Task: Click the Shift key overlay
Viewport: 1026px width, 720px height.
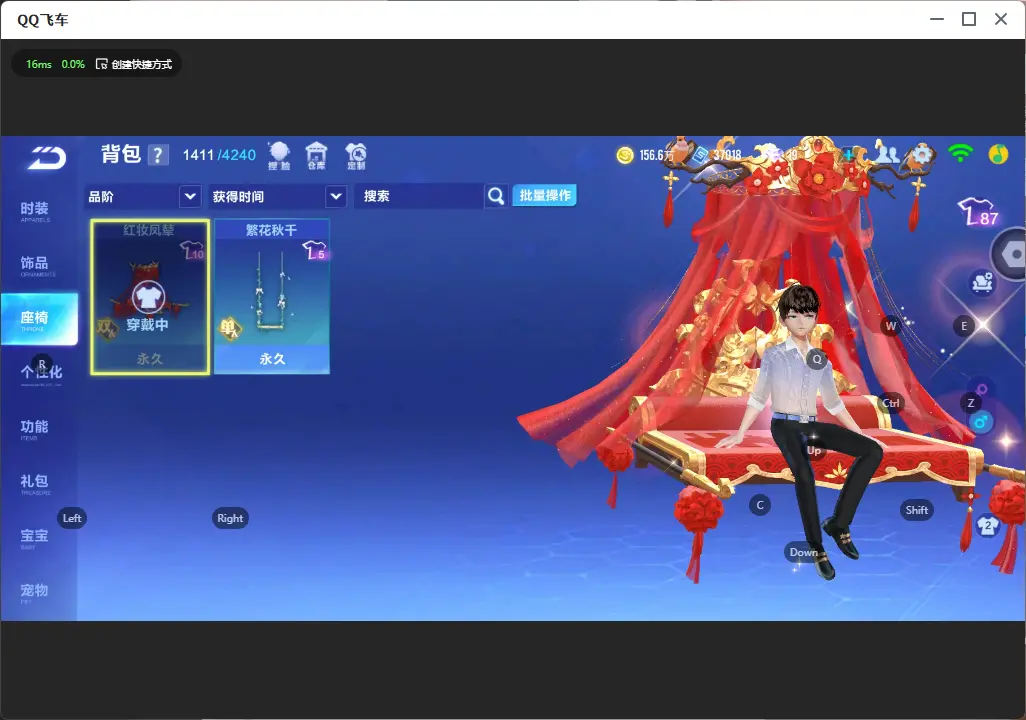Action: (x=916, y=510)
